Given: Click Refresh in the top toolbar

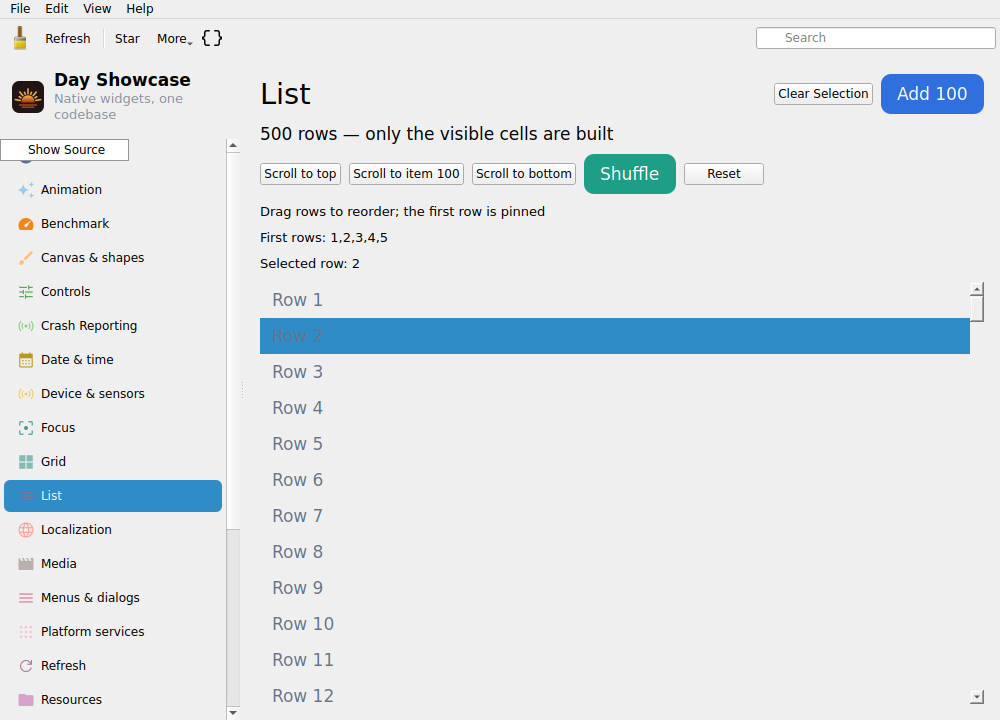Looking at the screenshot, I should [68, 39].
